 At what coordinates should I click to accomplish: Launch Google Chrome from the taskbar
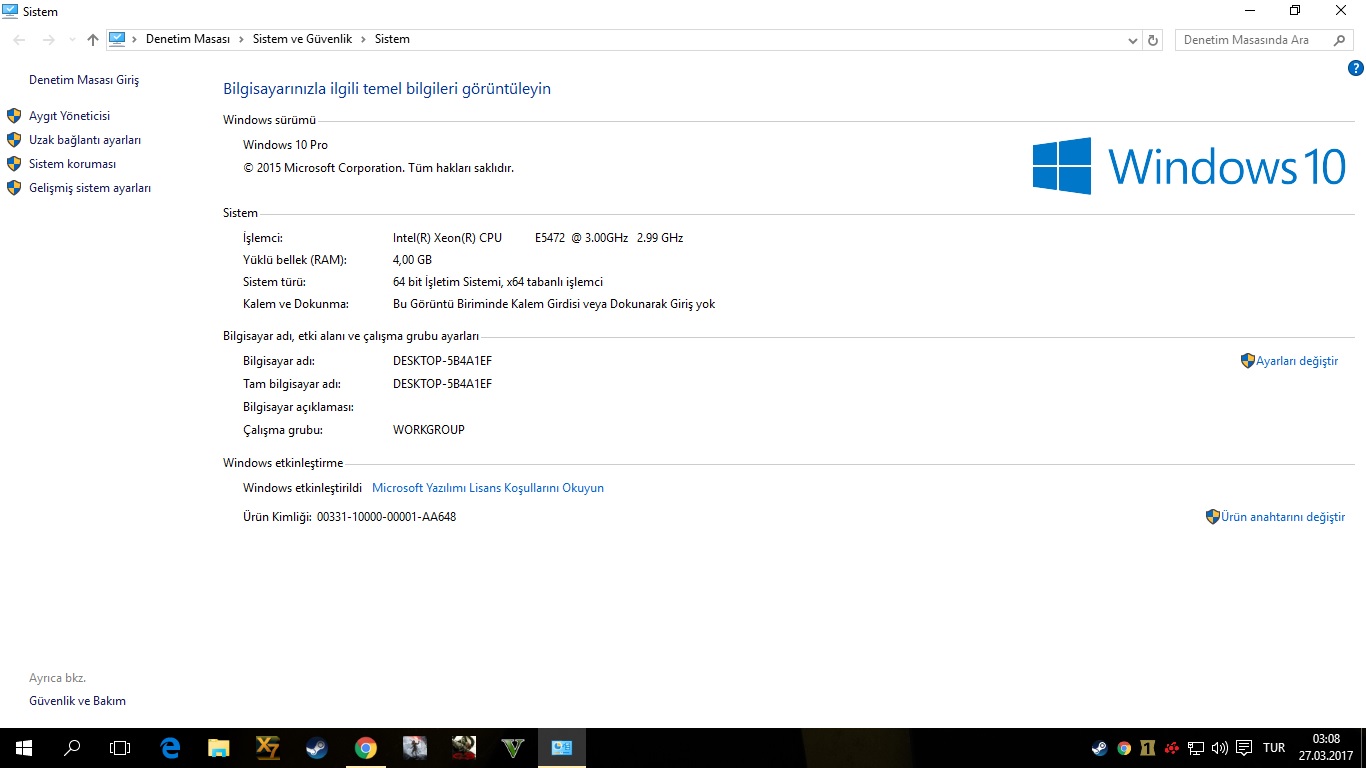(x=366, y=748)
